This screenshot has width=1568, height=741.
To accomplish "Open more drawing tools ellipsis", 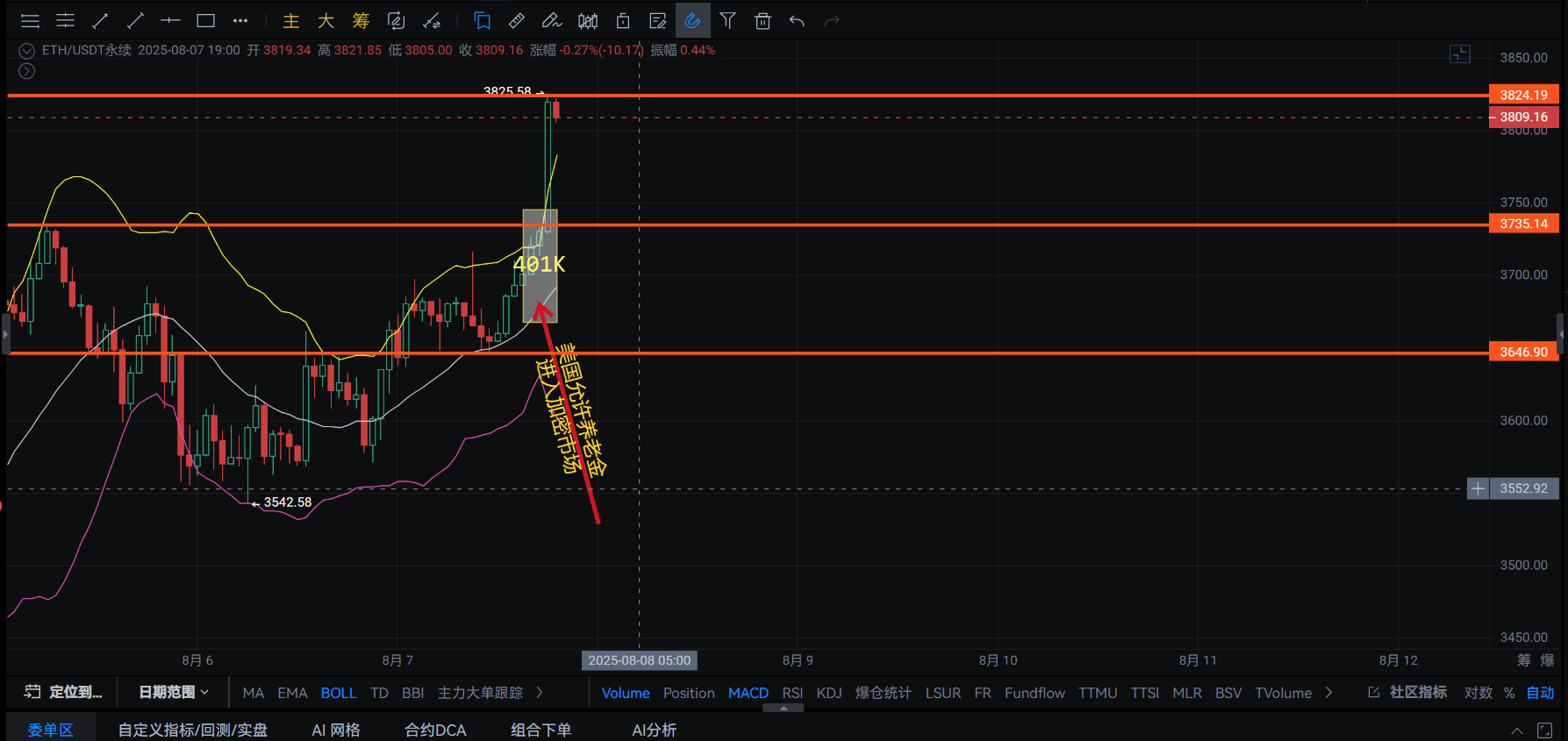I will 240,20.
